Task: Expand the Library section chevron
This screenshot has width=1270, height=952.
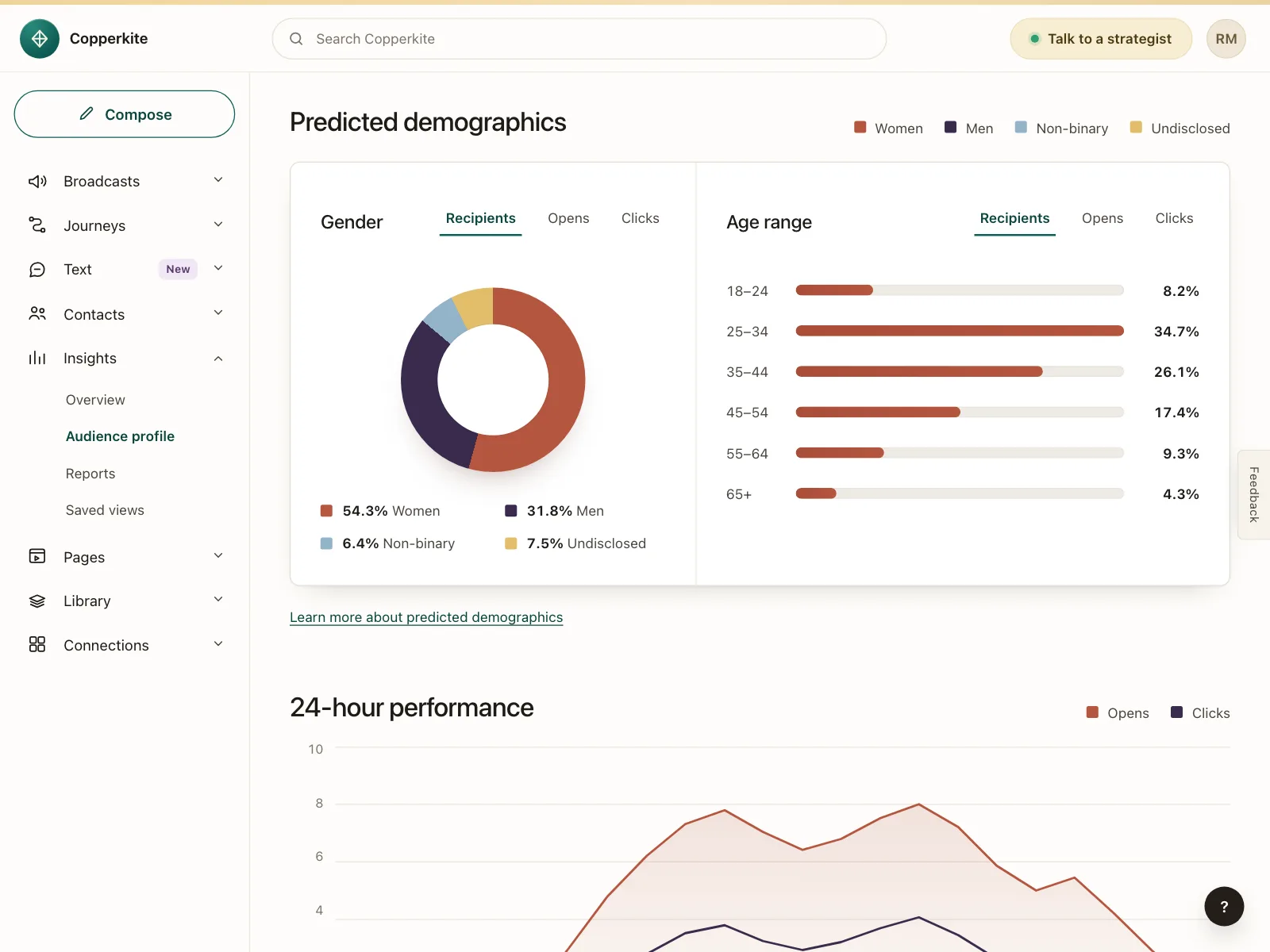Action: tap(218, 600)
